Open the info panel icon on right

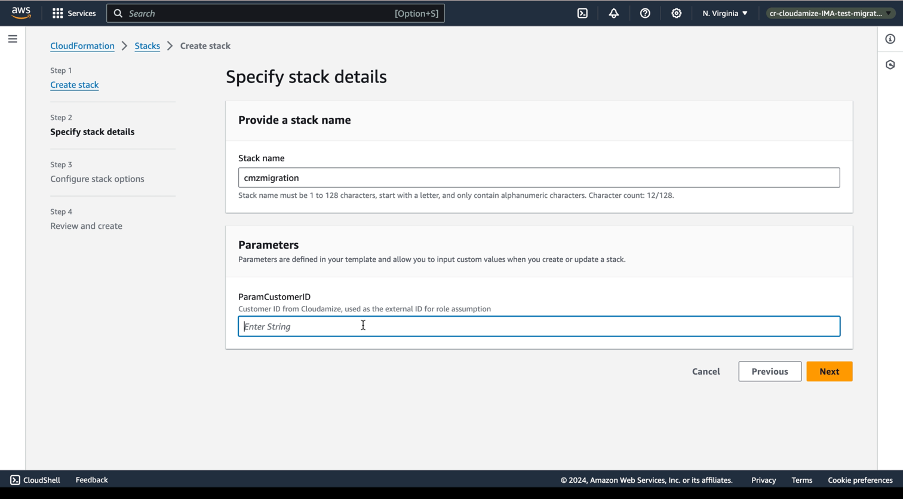890,39
